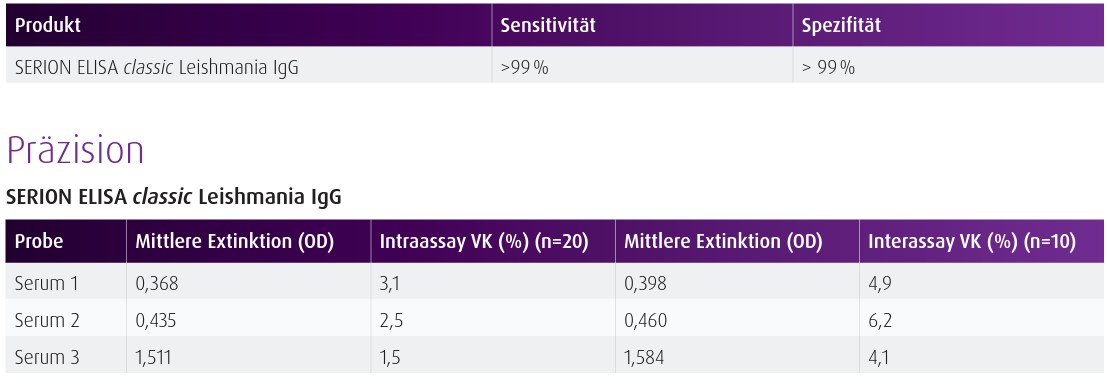The image size is (1107, 387).
Task: Click the Serum 3 row label
Action: pyautogui.click(x=47, y=358)
